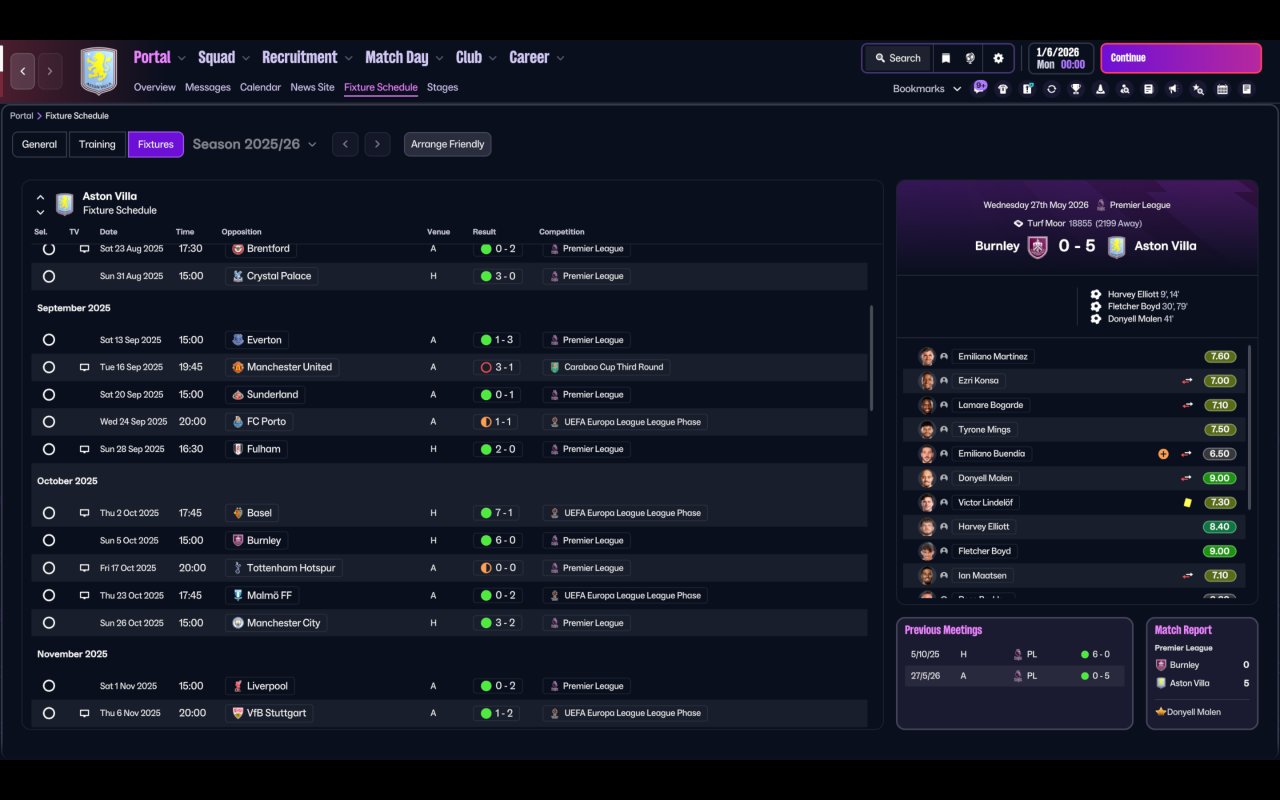Click the TV icon on the Brentford row
The width and height of the screenshot is (1280, 800).
coord(85,249)
